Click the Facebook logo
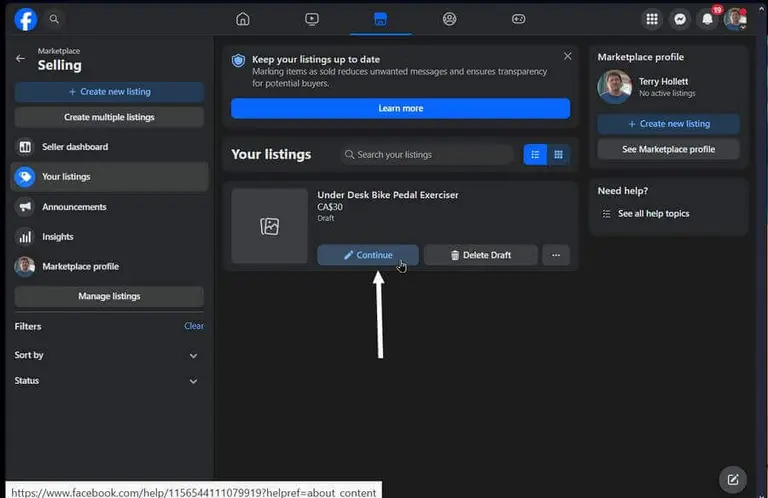Screen dimensions: 768x498 point(25,19)
